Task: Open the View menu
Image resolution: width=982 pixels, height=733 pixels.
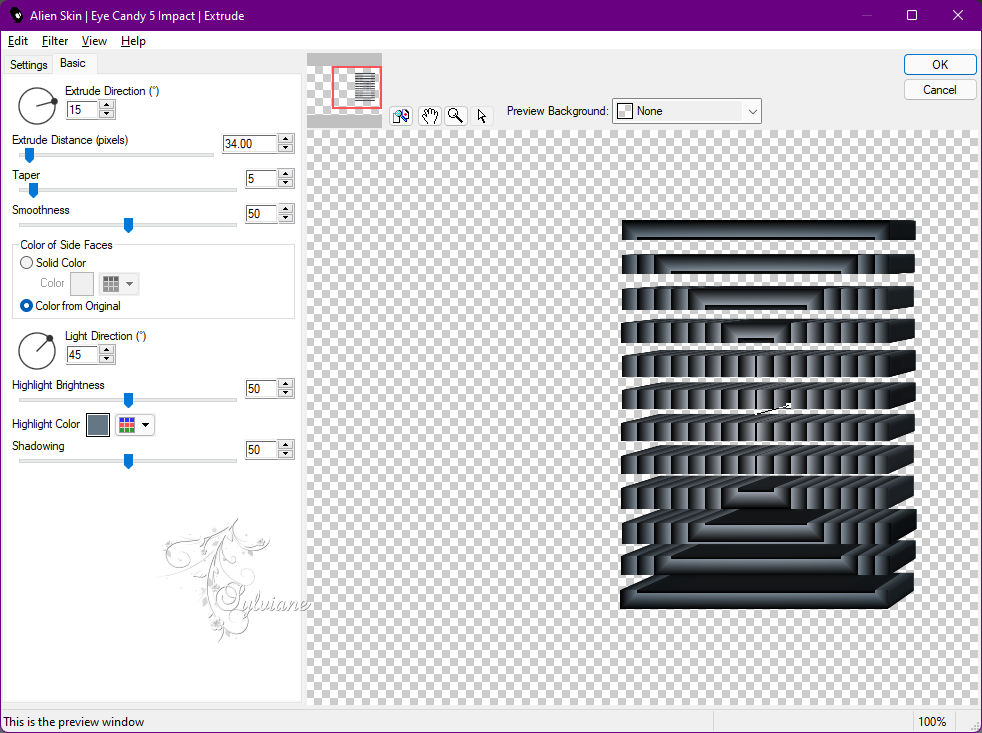Action: [x=94, y=41]
